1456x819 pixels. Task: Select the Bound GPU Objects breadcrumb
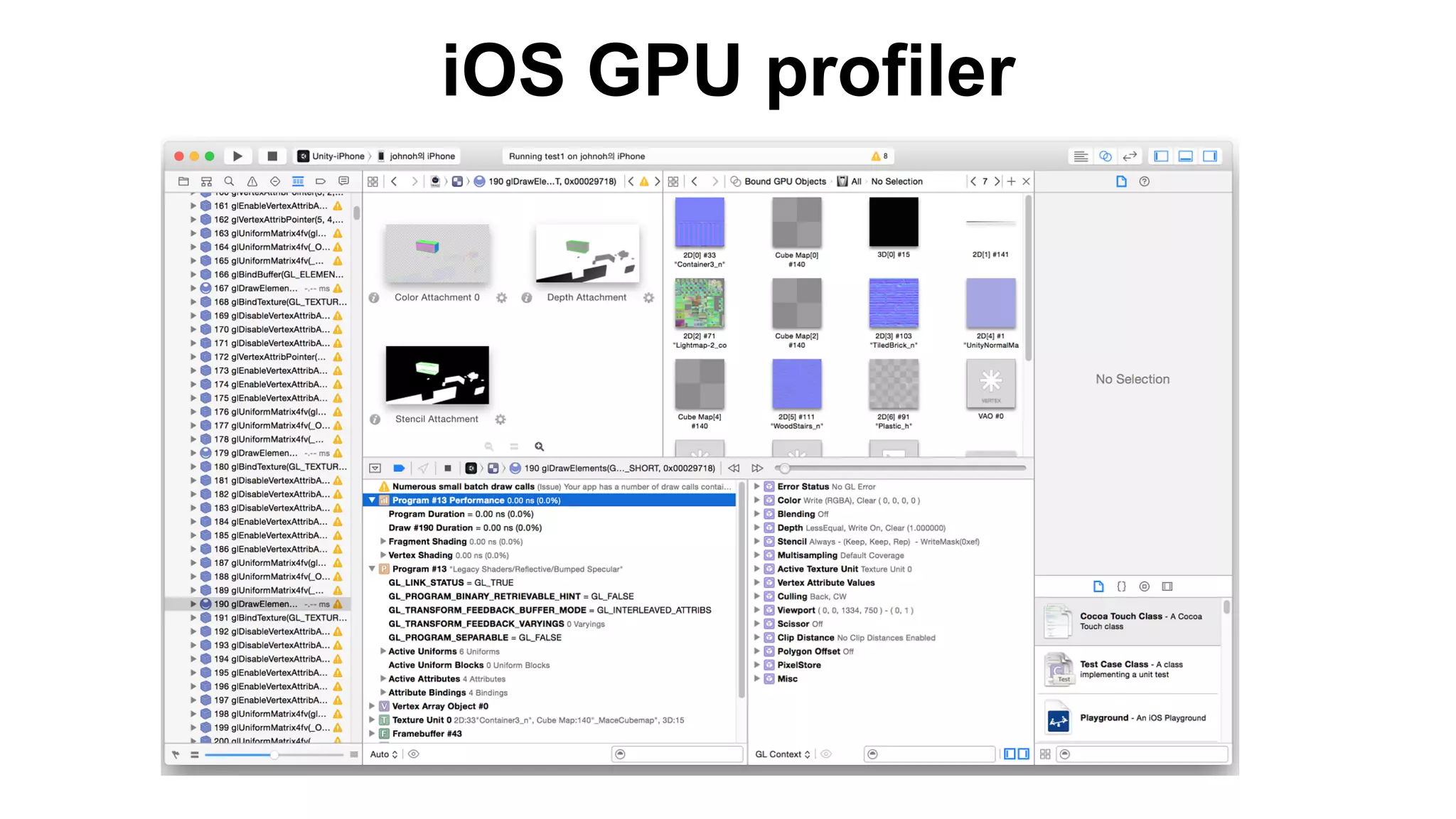784,181
